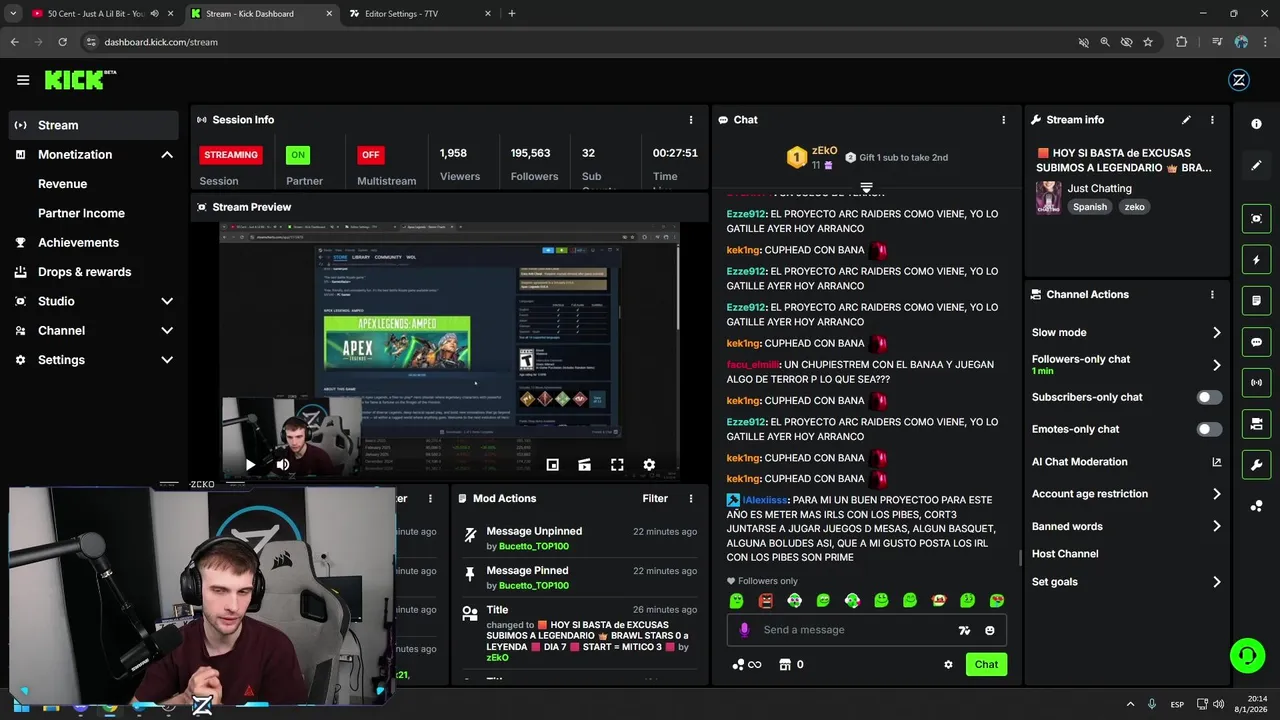Open AI Chat Moderation external link
This screenshot has width=1280, height=720.
[x=1217, y=462]
